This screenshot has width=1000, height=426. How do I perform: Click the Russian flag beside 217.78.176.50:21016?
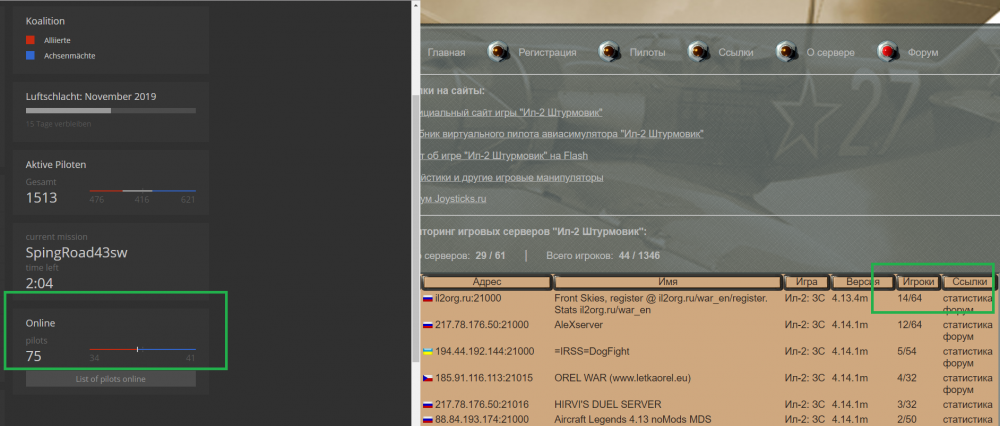pos(427,404)
